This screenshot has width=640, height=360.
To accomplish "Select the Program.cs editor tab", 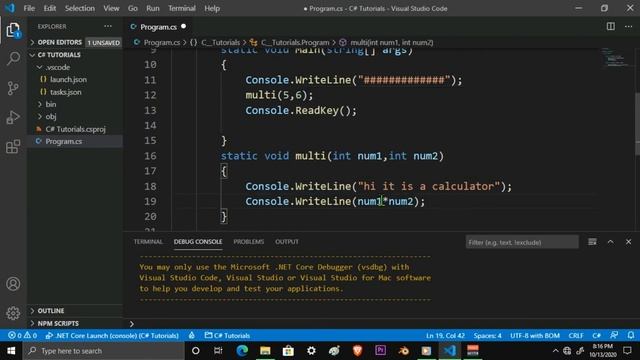I will click(x=158, y=27).
